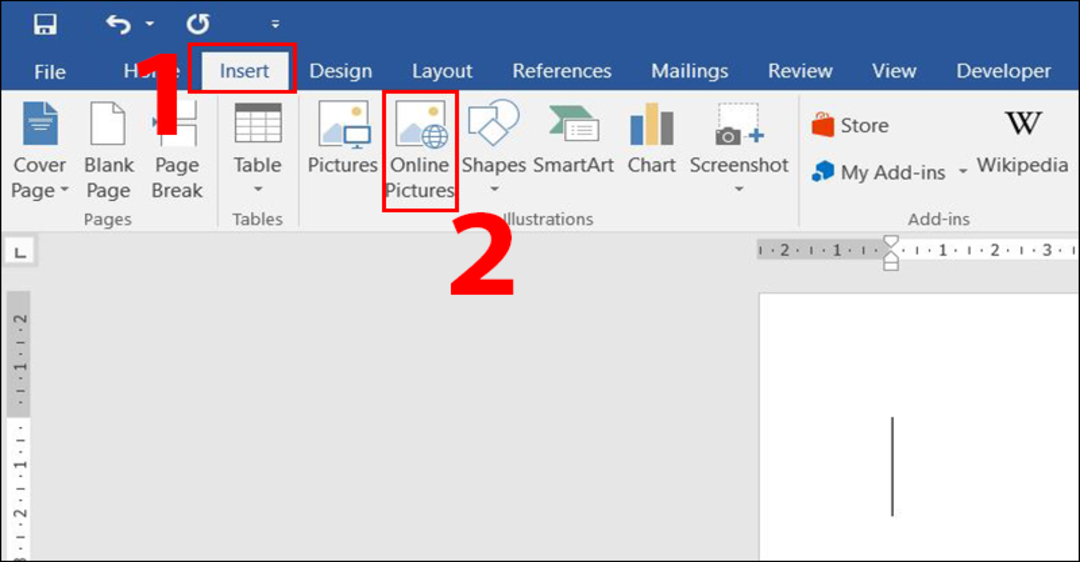Switch to the Design tab

click(x=340, y=71)
